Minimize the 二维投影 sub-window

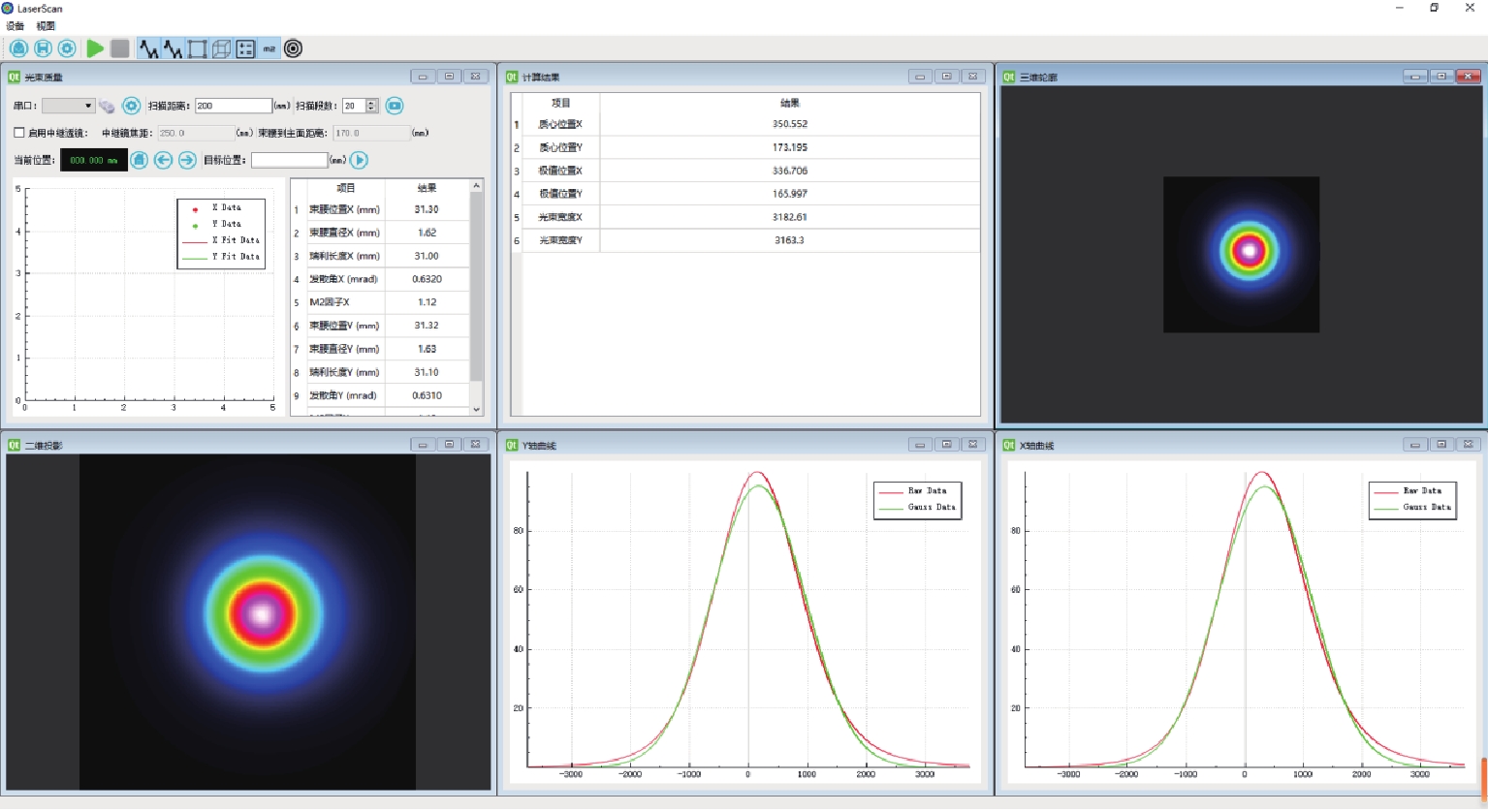point(423,445)
